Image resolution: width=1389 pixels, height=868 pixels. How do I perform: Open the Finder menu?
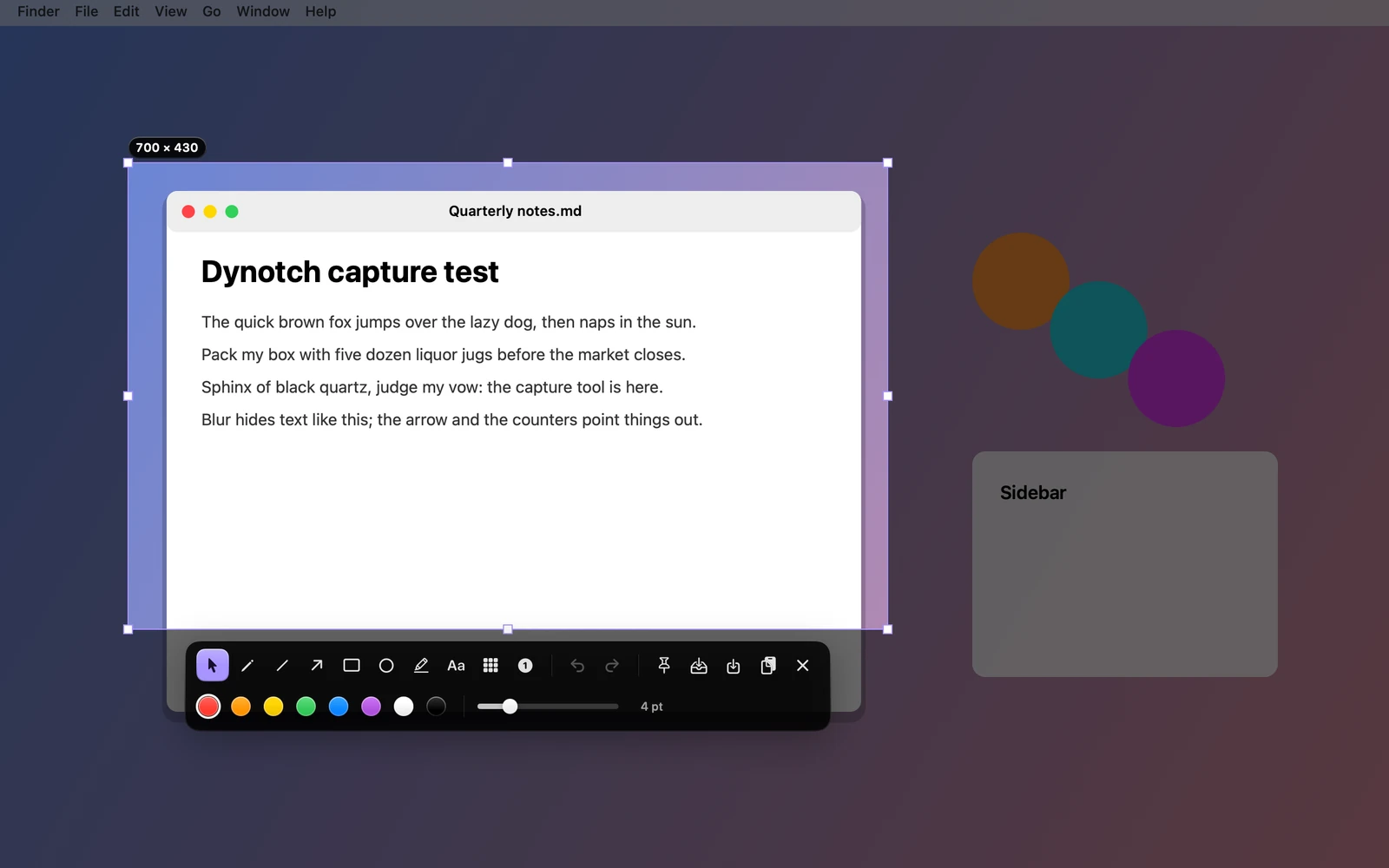[x=38, y=11]
